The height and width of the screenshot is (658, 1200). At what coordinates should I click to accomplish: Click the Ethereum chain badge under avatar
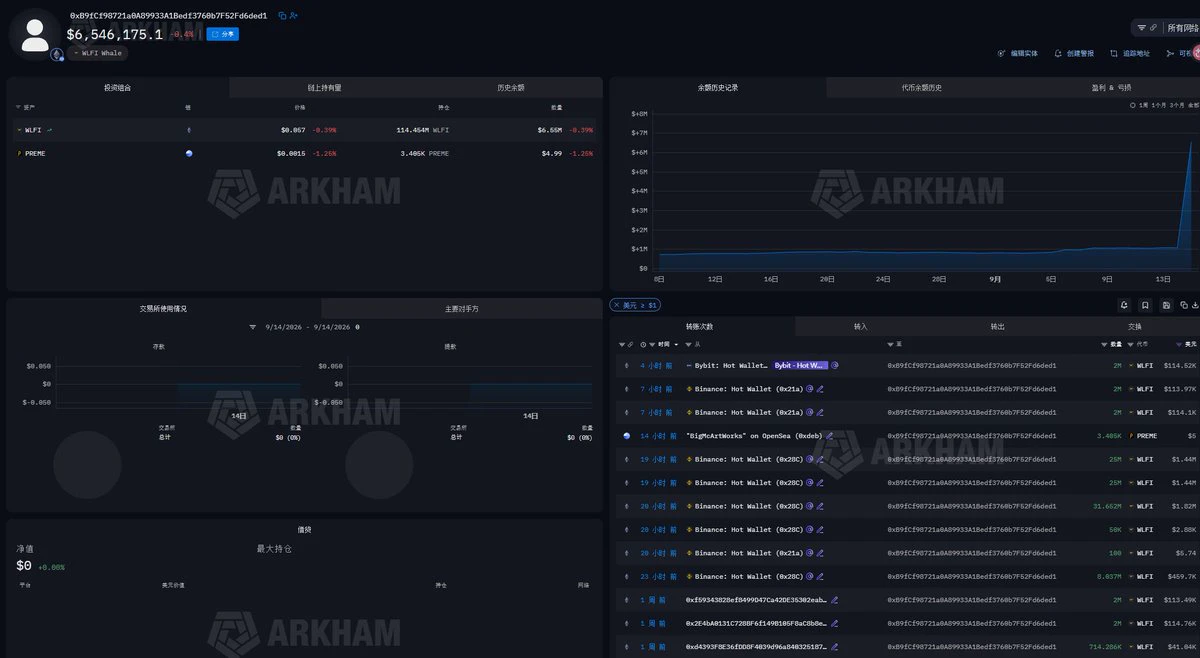[x=57, y=54]
